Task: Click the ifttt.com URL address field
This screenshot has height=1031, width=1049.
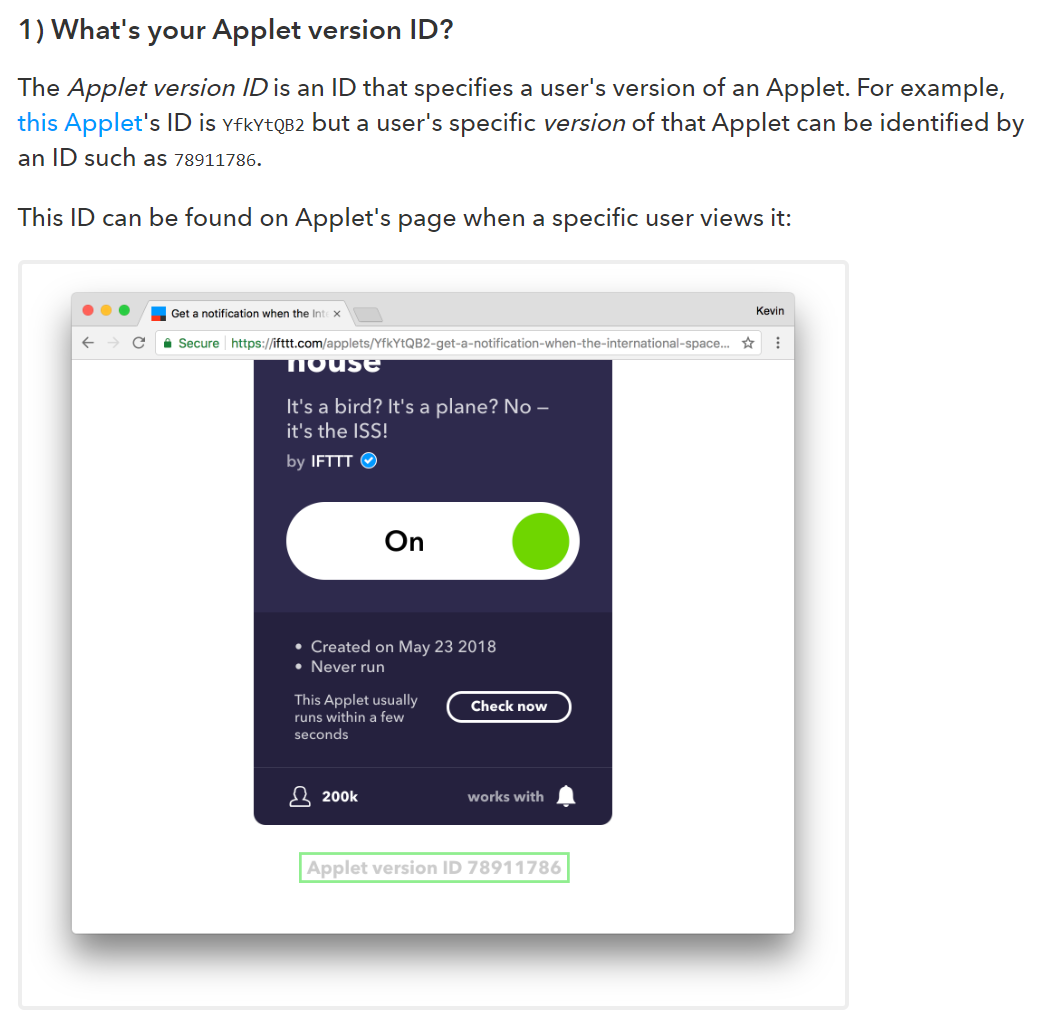Action: pyautogui.click(x=458, y=343)
